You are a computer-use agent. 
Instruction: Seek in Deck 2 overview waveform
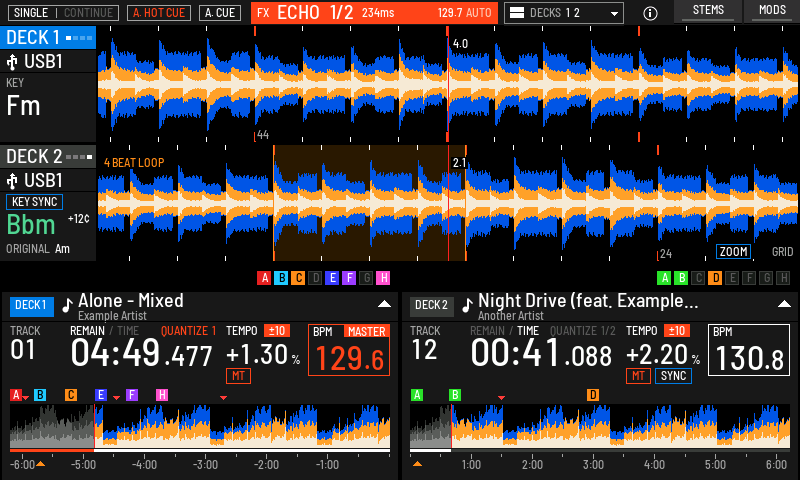pos(600,425)
